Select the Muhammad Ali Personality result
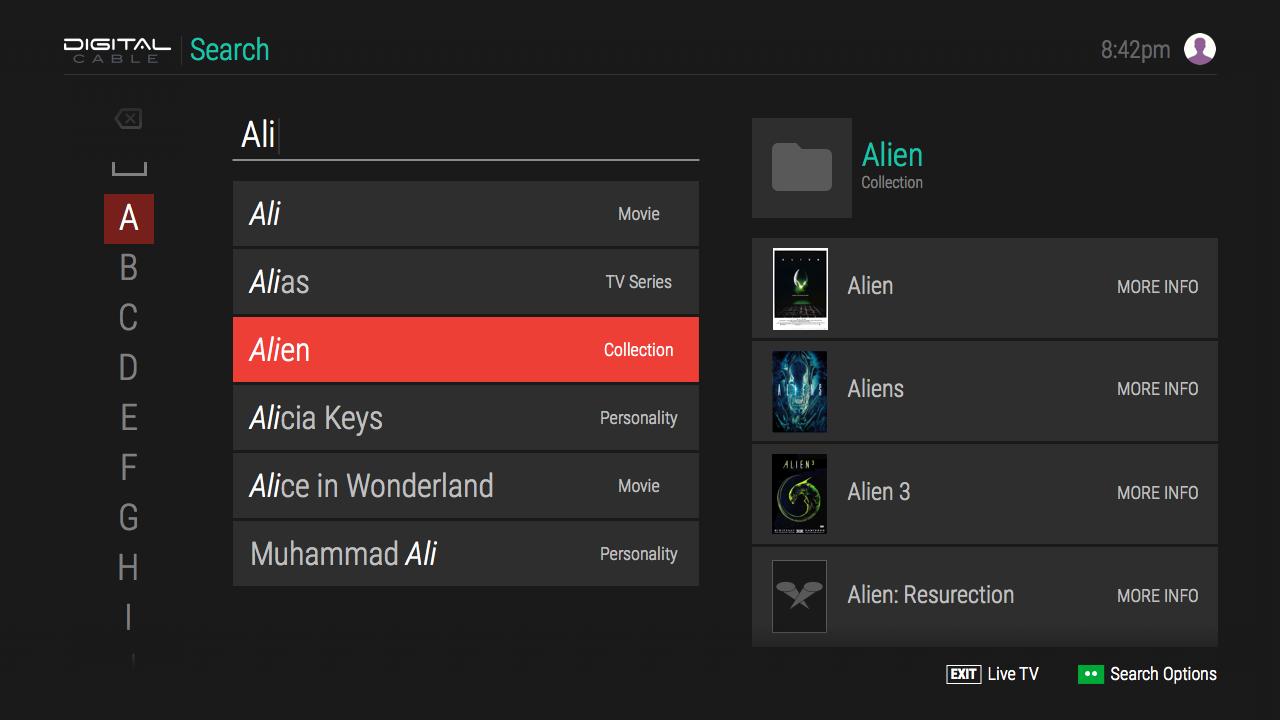 (466, 554)
